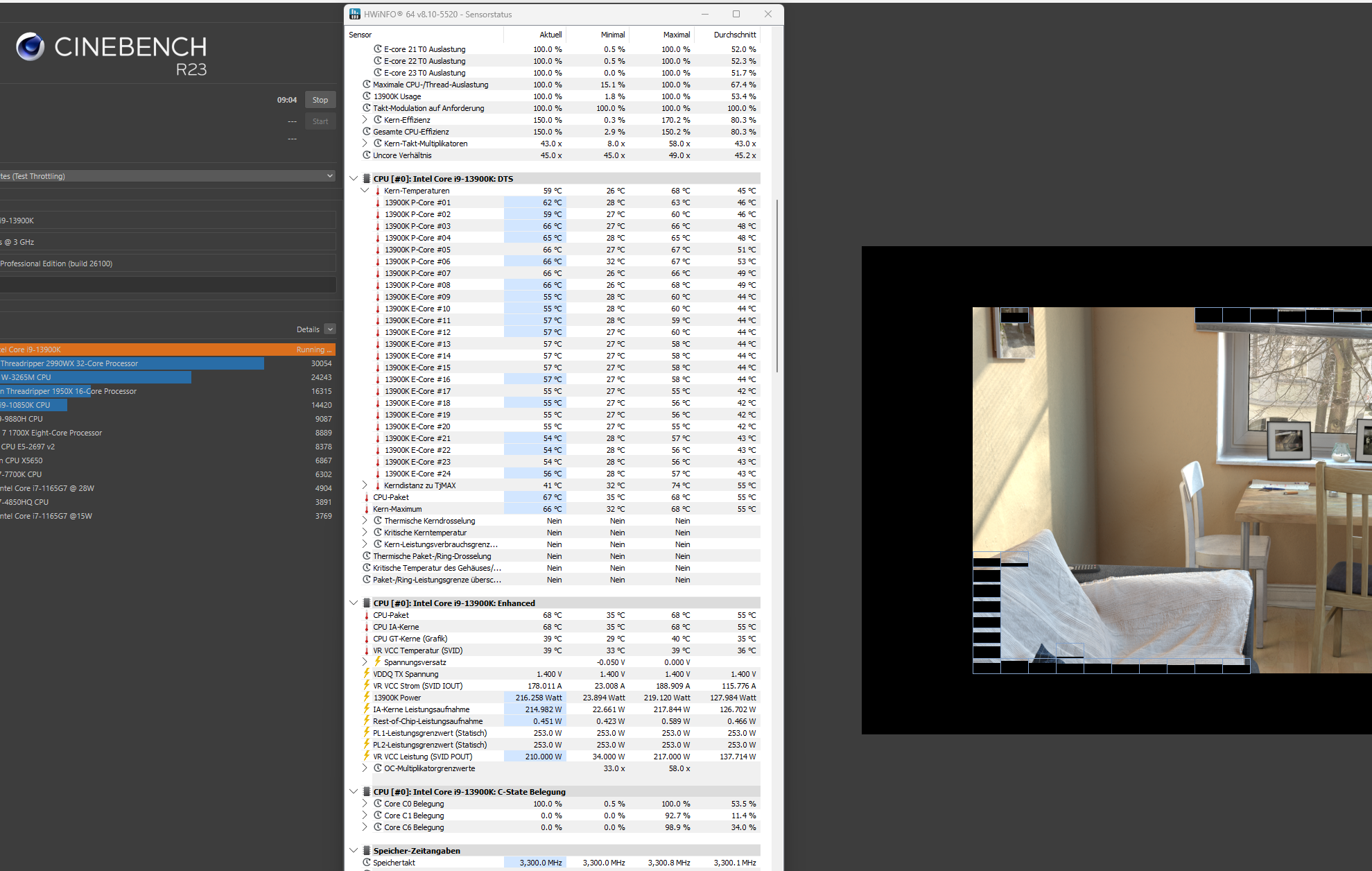1372x871 pixels.
Task: Expand the Kern-Effizienz sensor group
Action: point(364,119)
